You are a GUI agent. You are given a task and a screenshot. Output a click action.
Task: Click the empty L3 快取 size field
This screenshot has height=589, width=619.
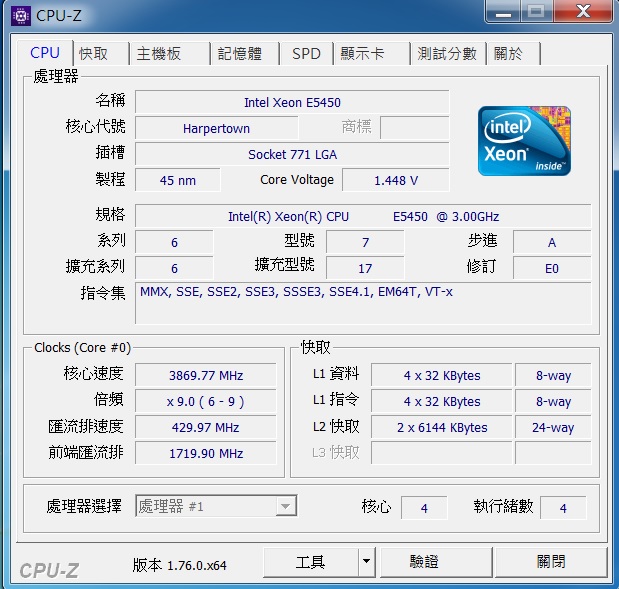[x=442, y=453]
